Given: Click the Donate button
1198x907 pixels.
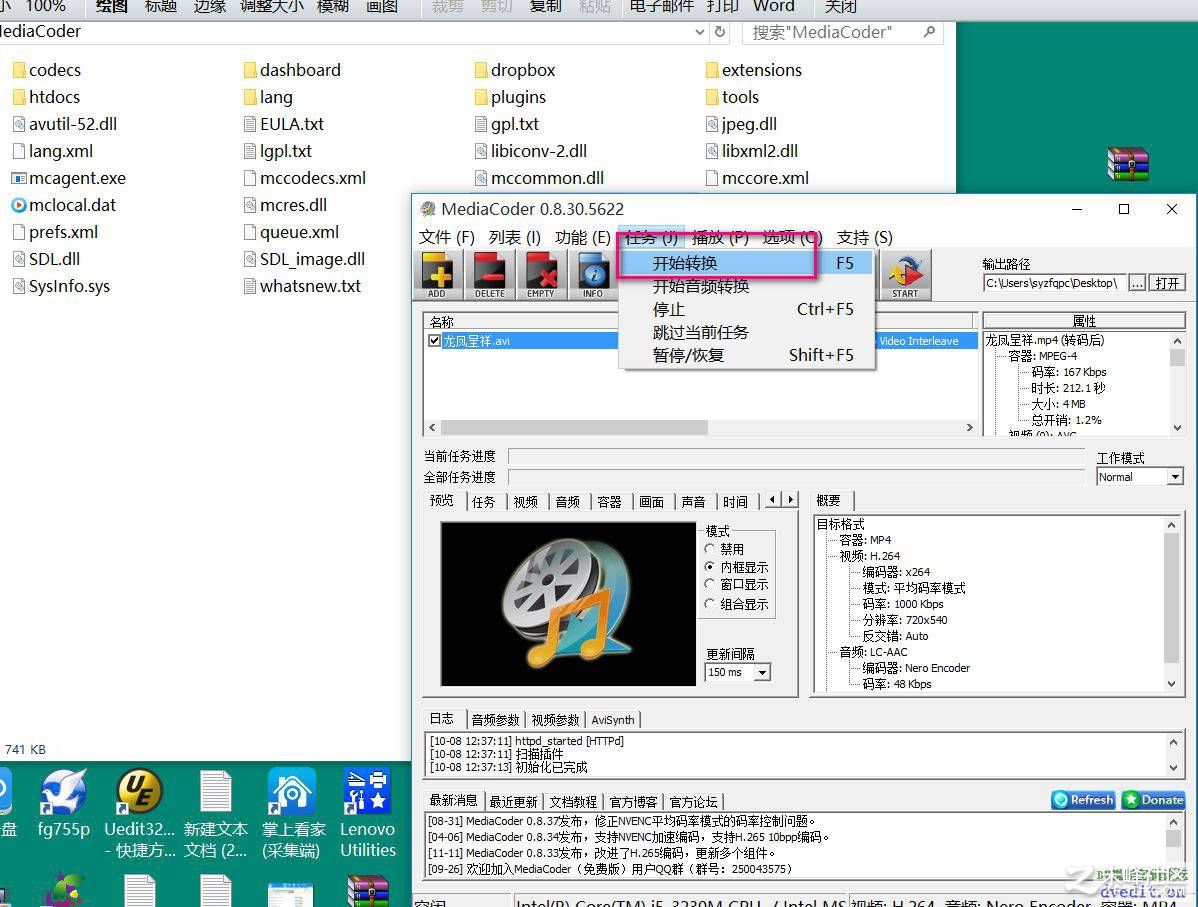Looking at the screenshot, I should pyautogui.click(x=1154, y=800).
